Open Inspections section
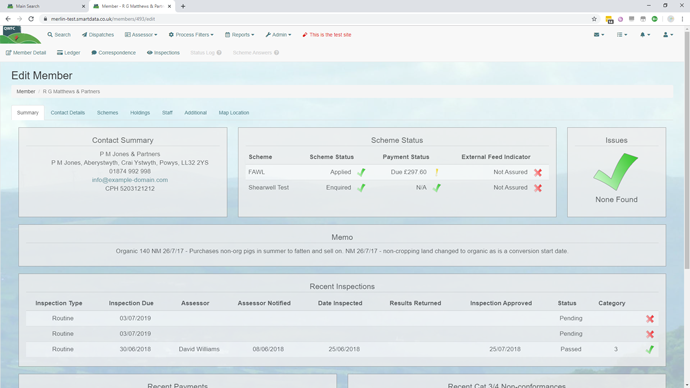The image size is (690, 388). click(163, 53)
